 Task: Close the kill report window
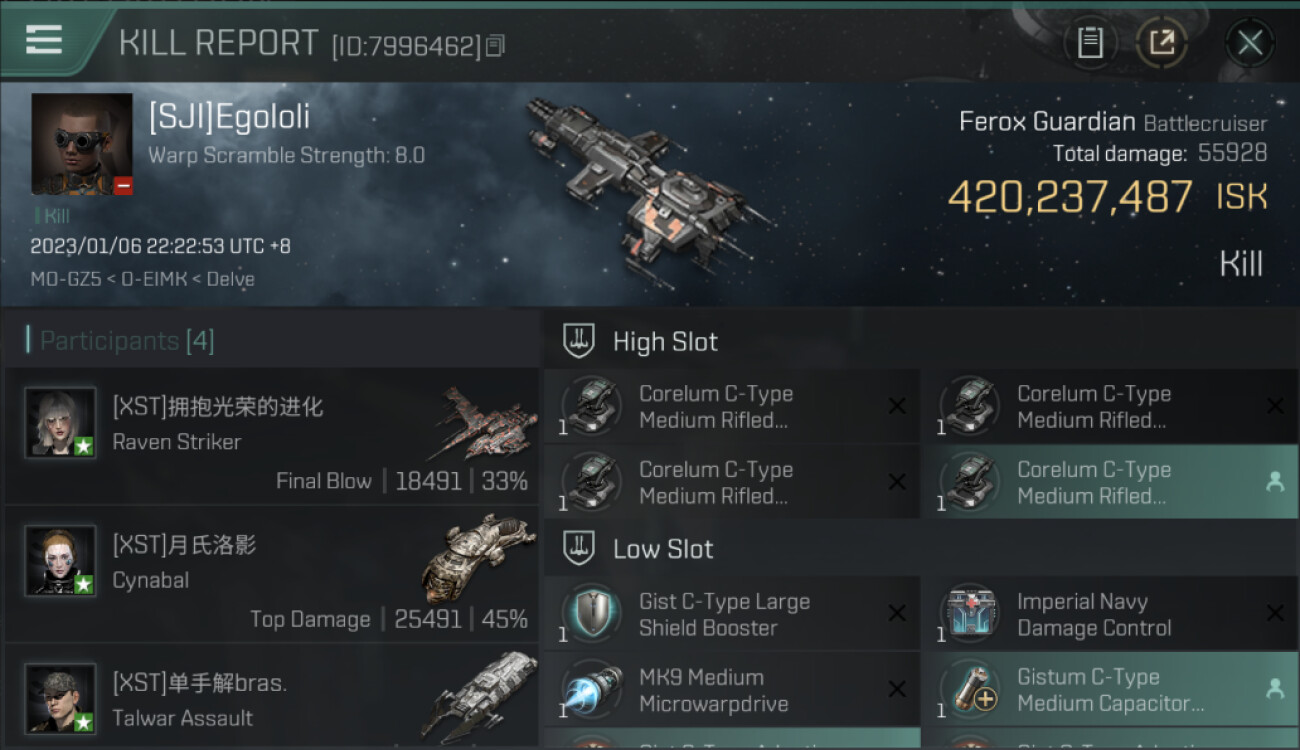point(1249,43)
